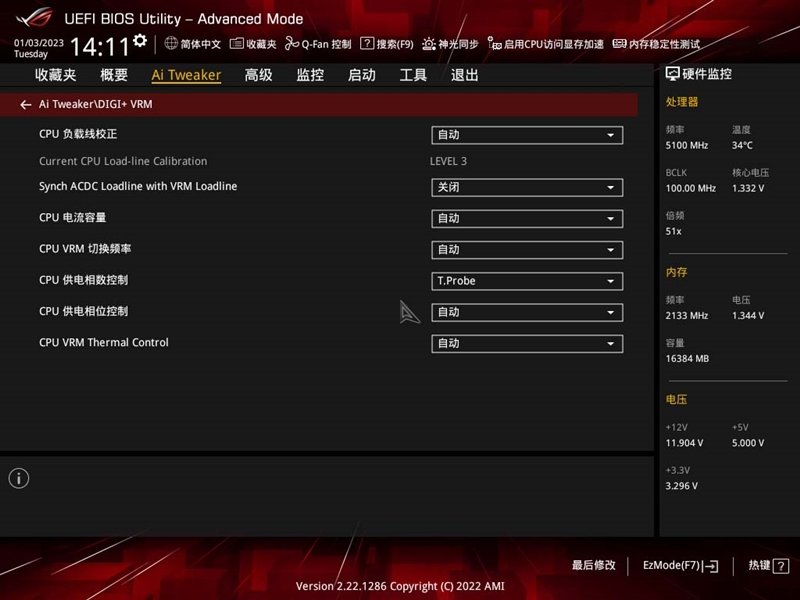Select CPU 电流容量 label
This screenshot has height=600, width=800.
click(72, 218)
